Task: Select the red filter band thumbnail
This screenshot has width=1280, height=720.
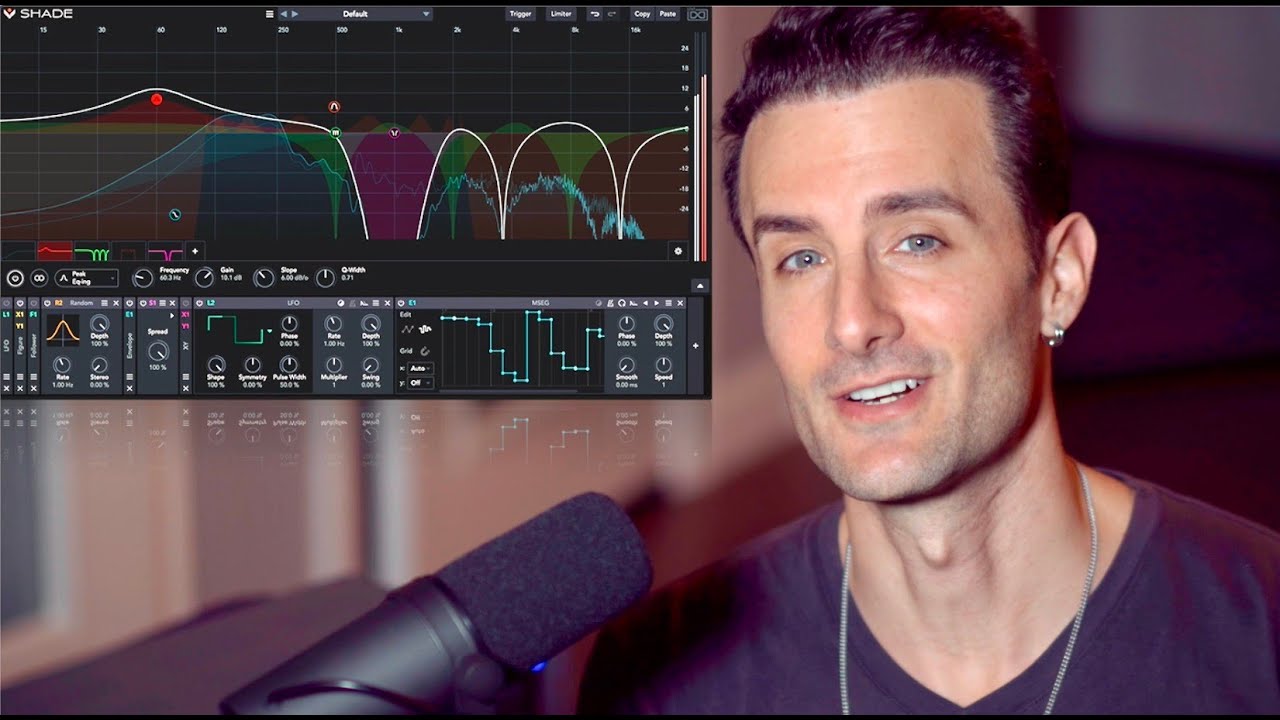Action: (x=55, y=251)
